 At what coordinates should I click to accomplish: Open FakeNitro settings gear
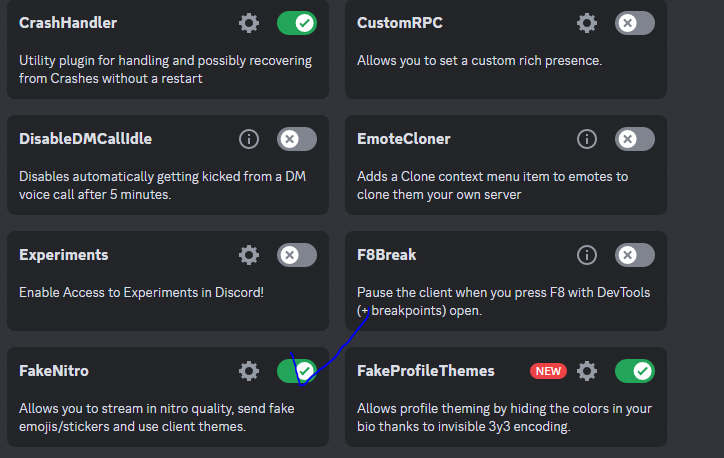pos(249,371)
